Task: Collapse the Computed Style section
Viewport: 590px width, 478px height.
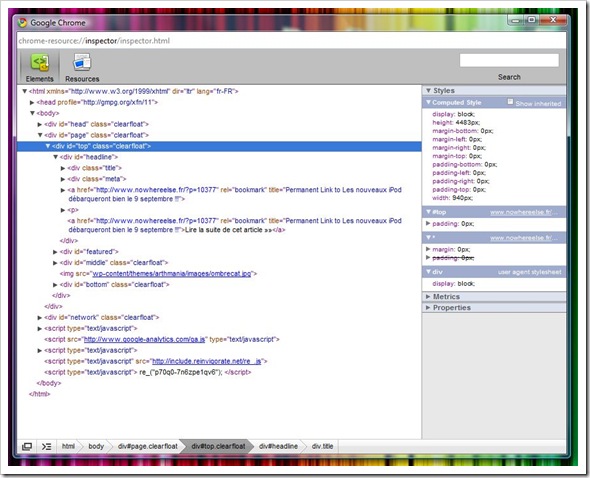Action: click(x=428, y=102)
